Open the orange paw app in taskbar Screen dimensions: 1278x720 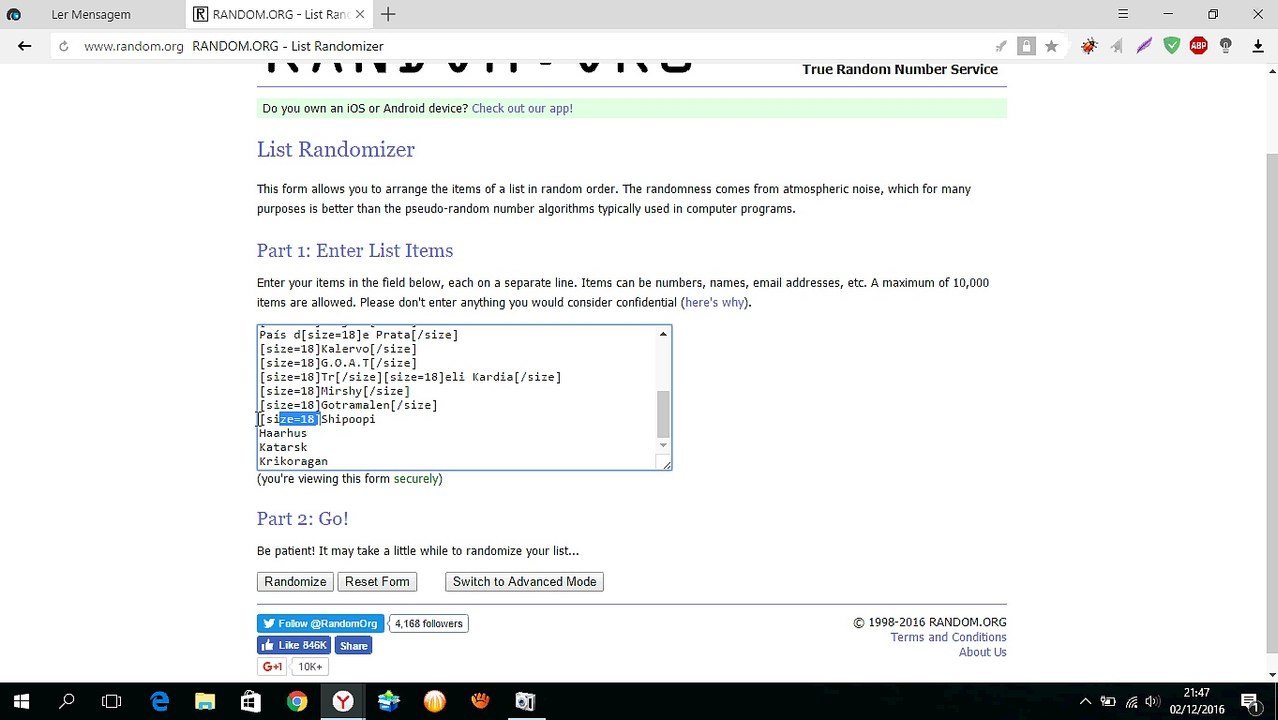pos(480,701)
